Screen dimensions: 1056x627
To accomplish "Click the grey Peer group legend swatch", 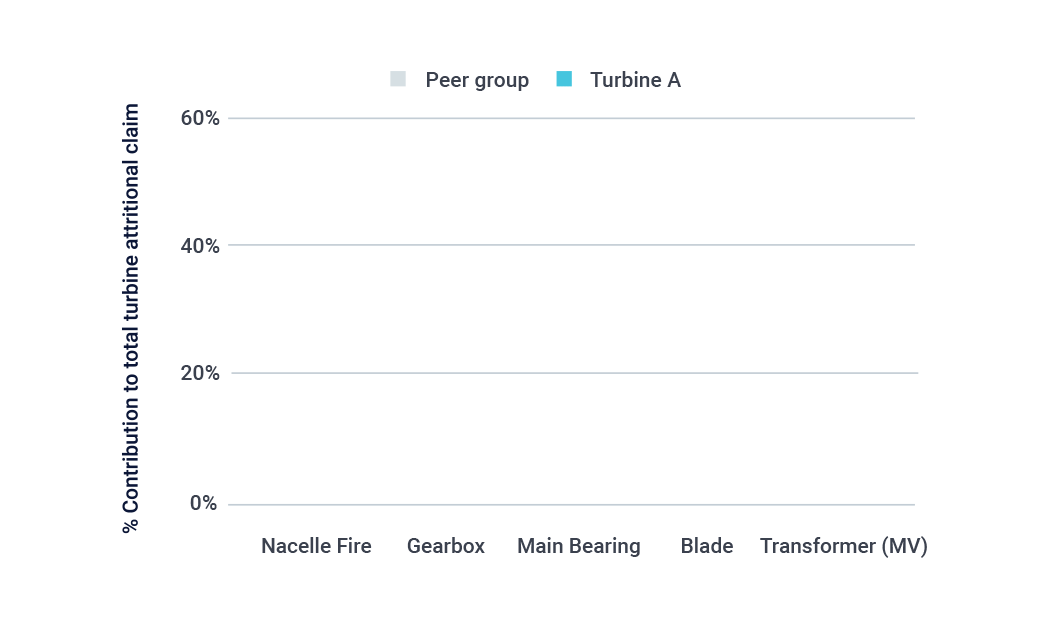I will point(398,79).
